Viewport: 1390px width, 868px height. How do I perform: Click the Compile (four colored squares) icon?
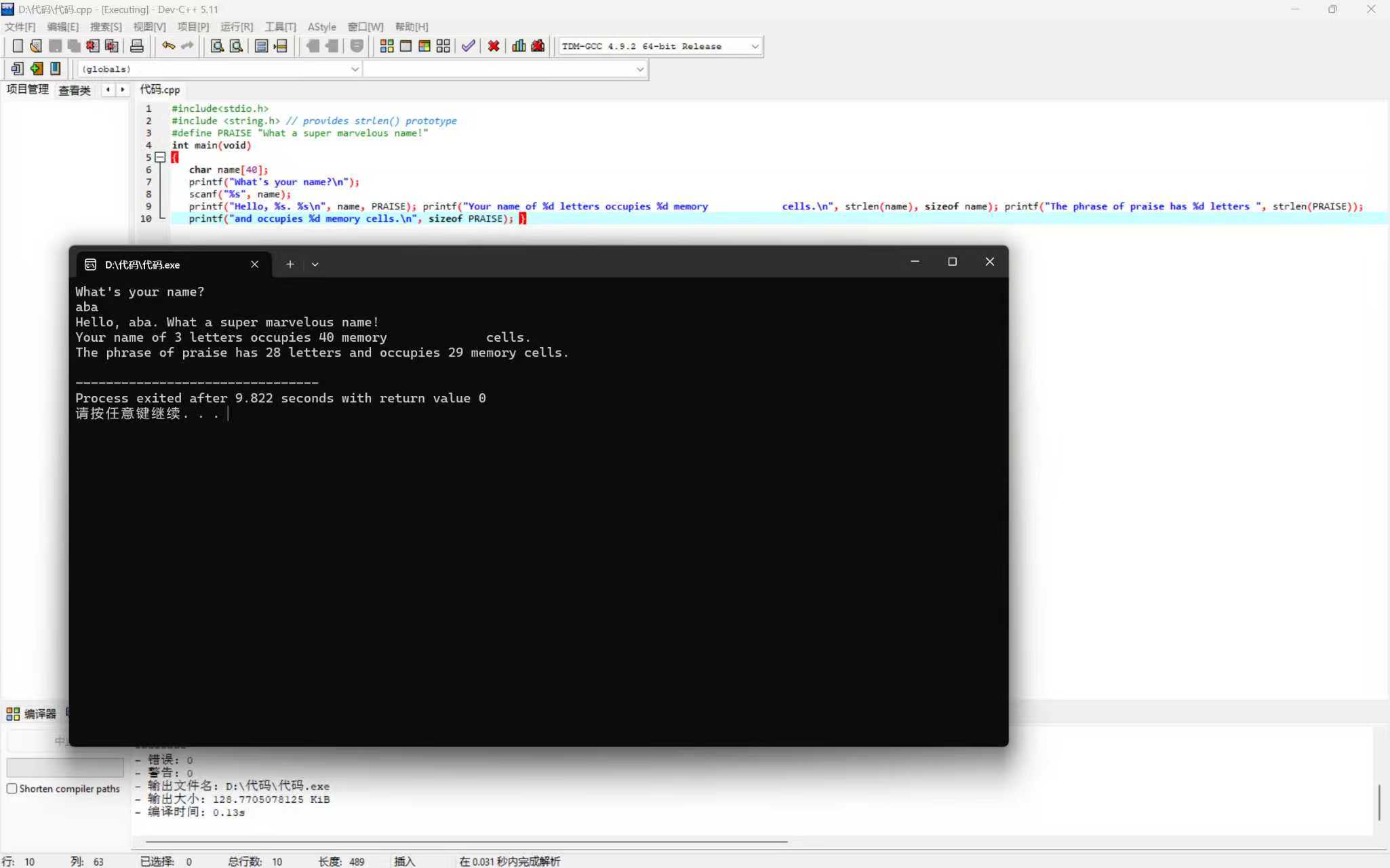(x=386, y=46)
